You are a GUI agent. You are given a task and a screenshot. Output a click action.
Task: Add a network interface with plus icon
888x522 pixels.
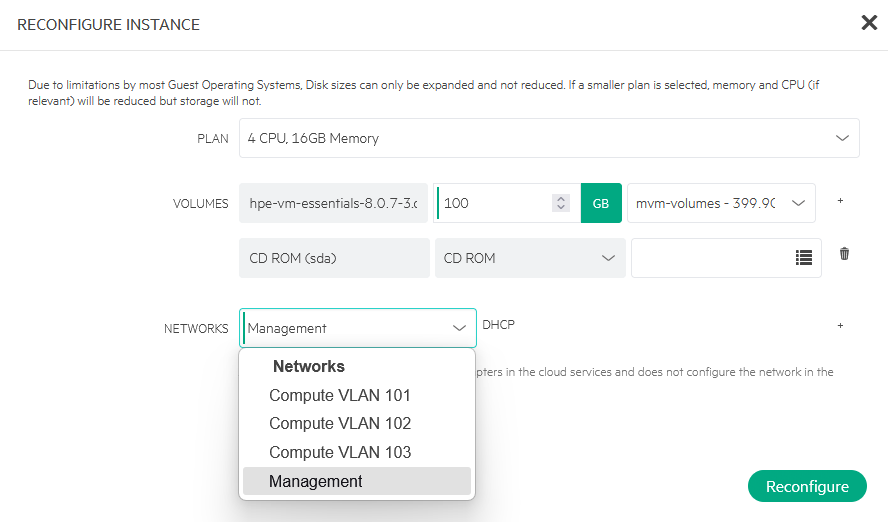[840, 326]
